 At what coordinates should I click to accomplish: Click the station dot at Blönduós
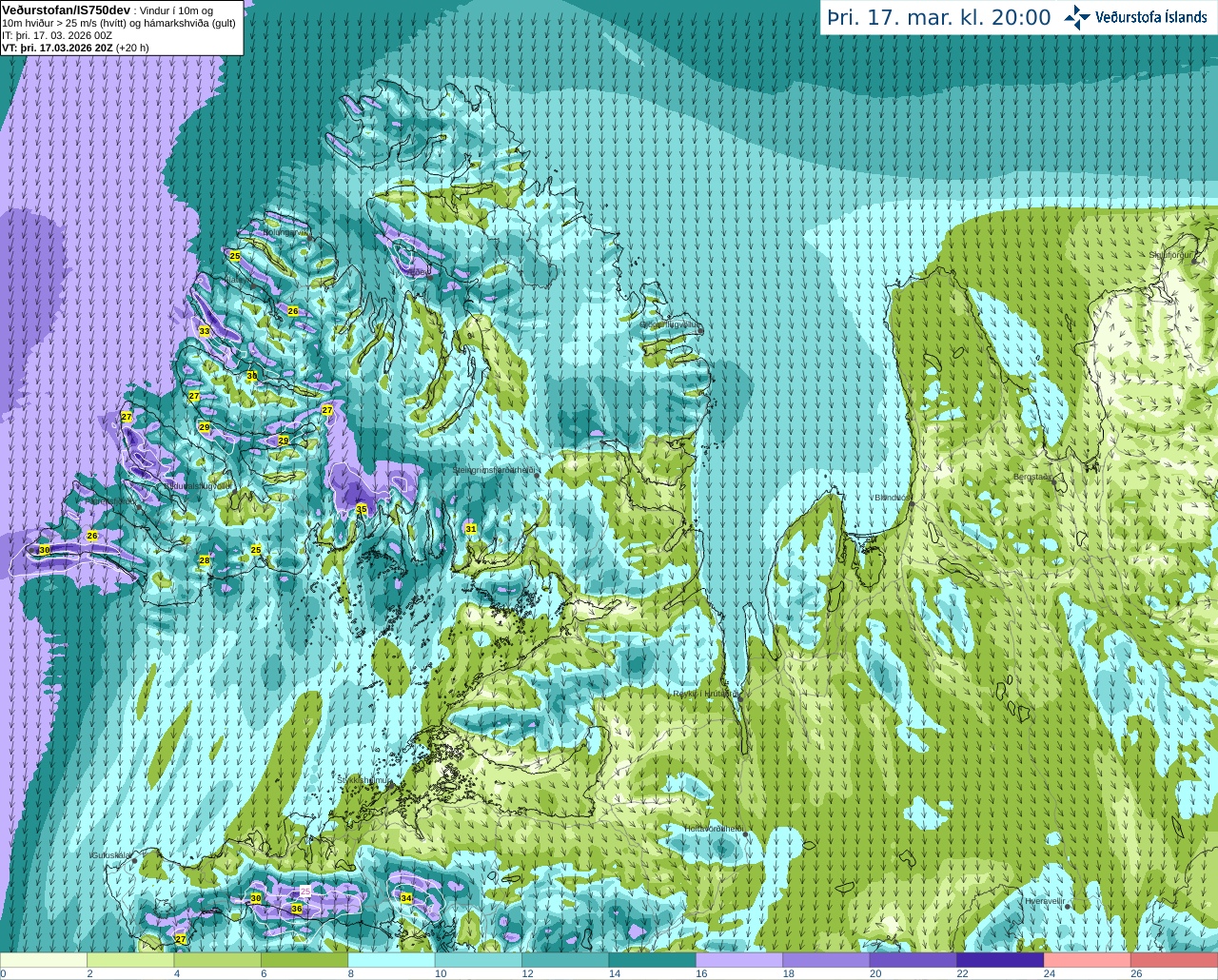click(x=912, y=503)
